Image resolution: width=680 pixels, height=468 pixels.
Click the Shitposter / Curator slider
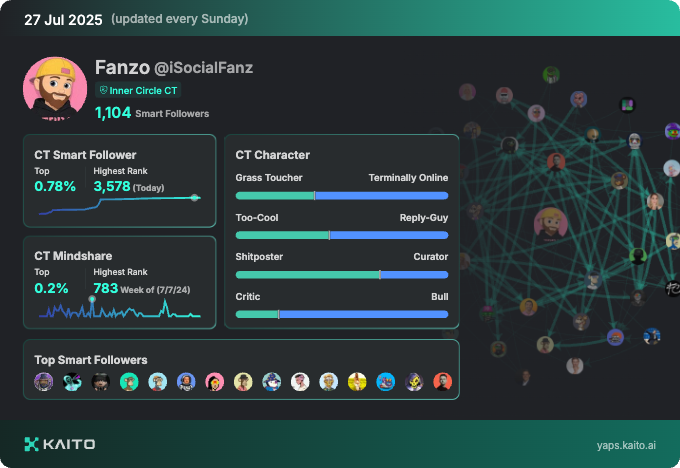tap(342, 275)
